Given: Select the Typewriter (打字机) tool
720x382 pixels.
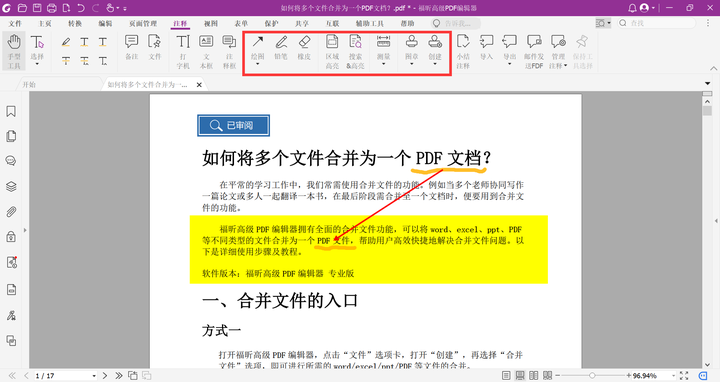Looking at the screenshot, I should tap(183, 51).
